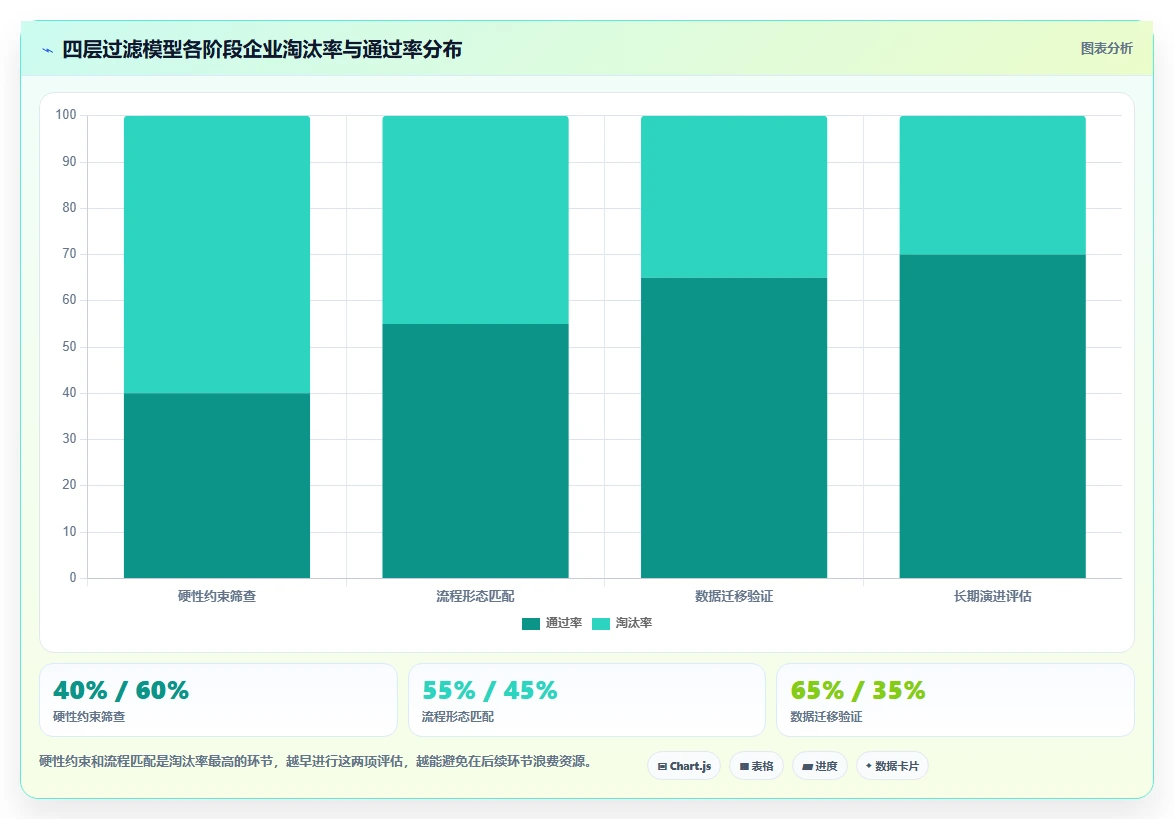This screenshot has width=1174, height=819.
Task: Click the y-axis value 0
Action: pos(73,577)
